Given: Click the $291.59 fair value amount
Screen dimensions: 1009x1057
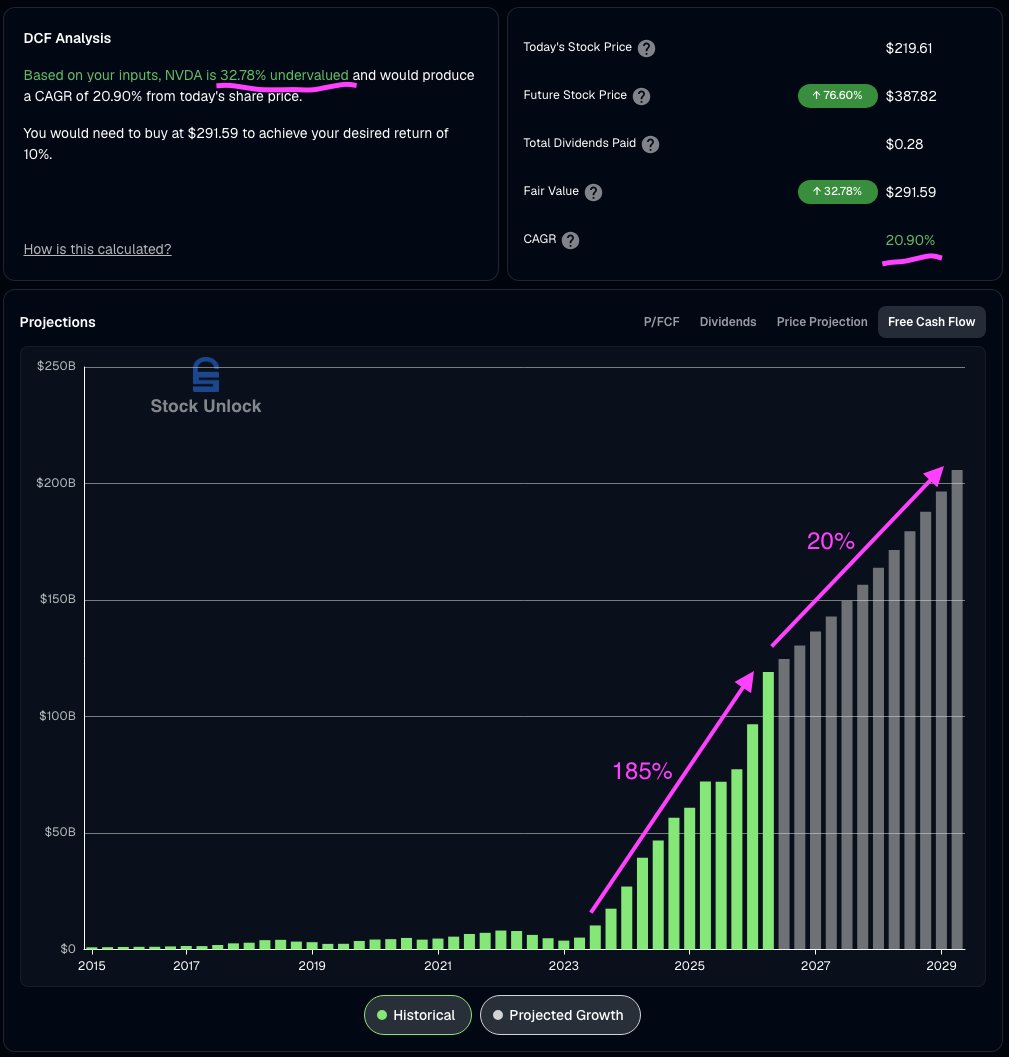Looking at the screenshot, I should [911, 191].
